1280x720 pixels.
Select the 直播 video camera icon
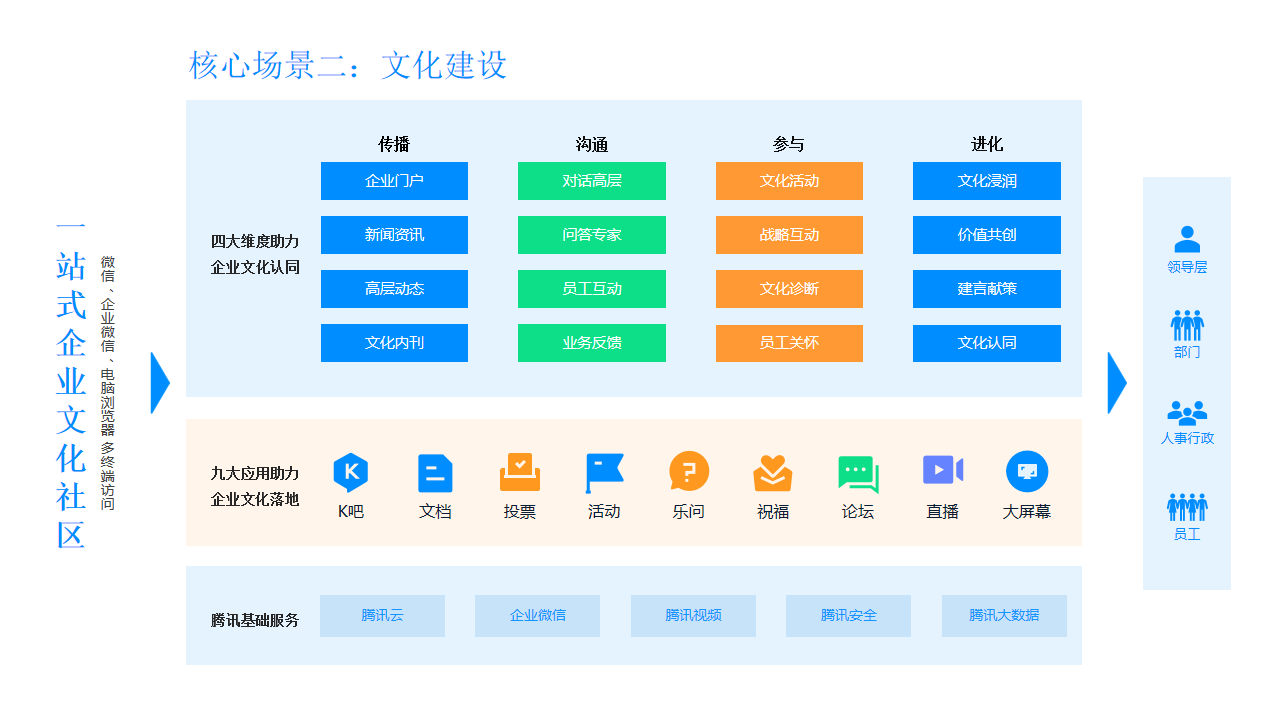(943, 470)
